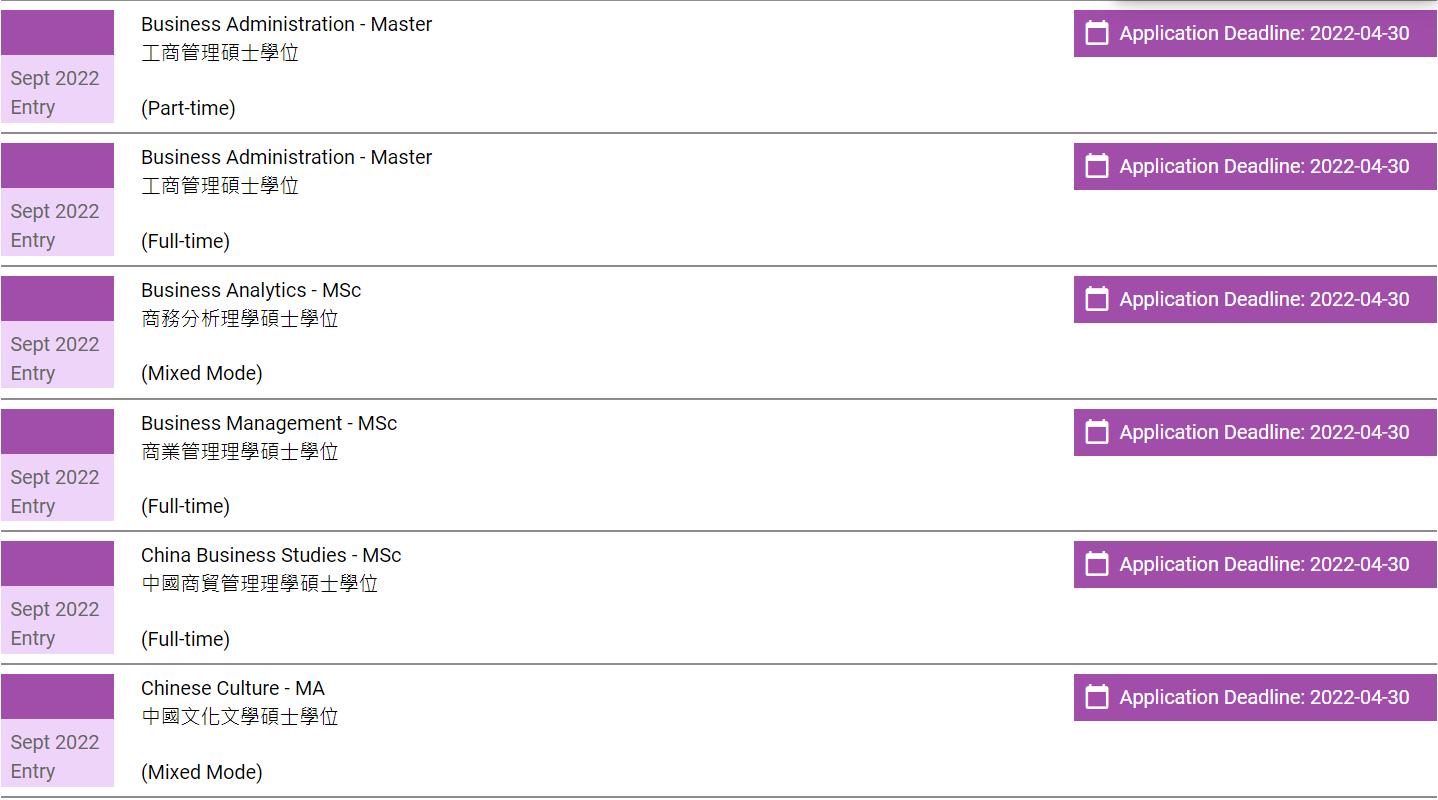This screenshot has height=800, width=1438.
Task: Click Sept 2022 Entry badge for Chinese Culture
Action: coord(56,755)
